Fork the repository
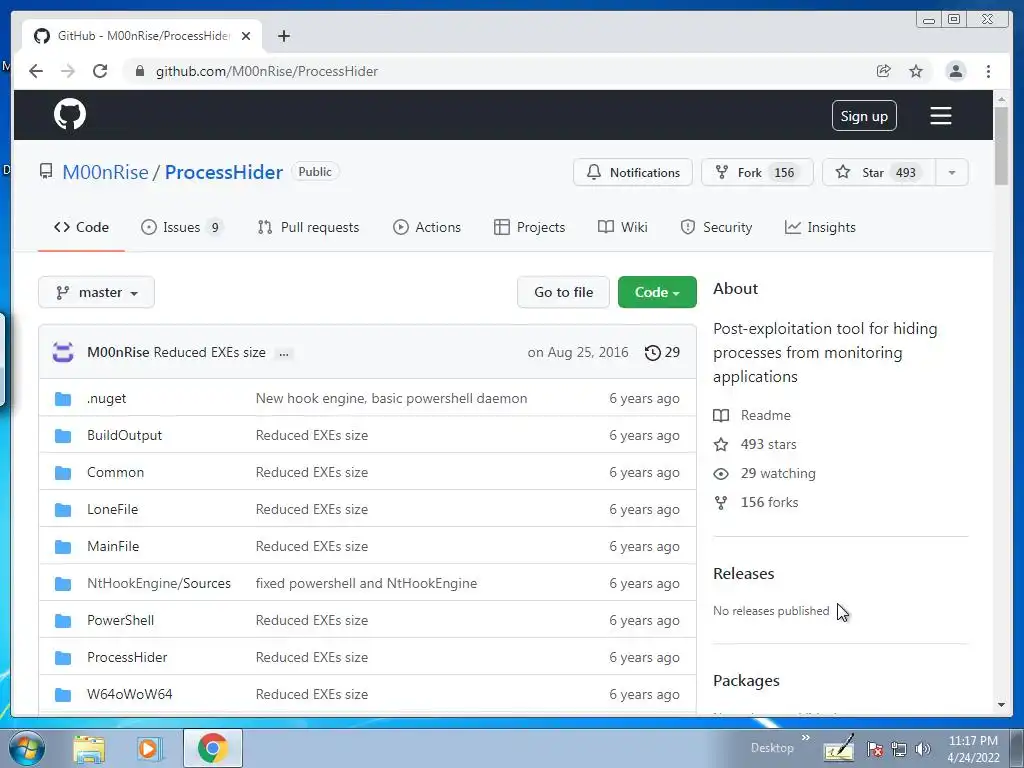This screenshot has height=768, width=1024. (x=757, y=172)
